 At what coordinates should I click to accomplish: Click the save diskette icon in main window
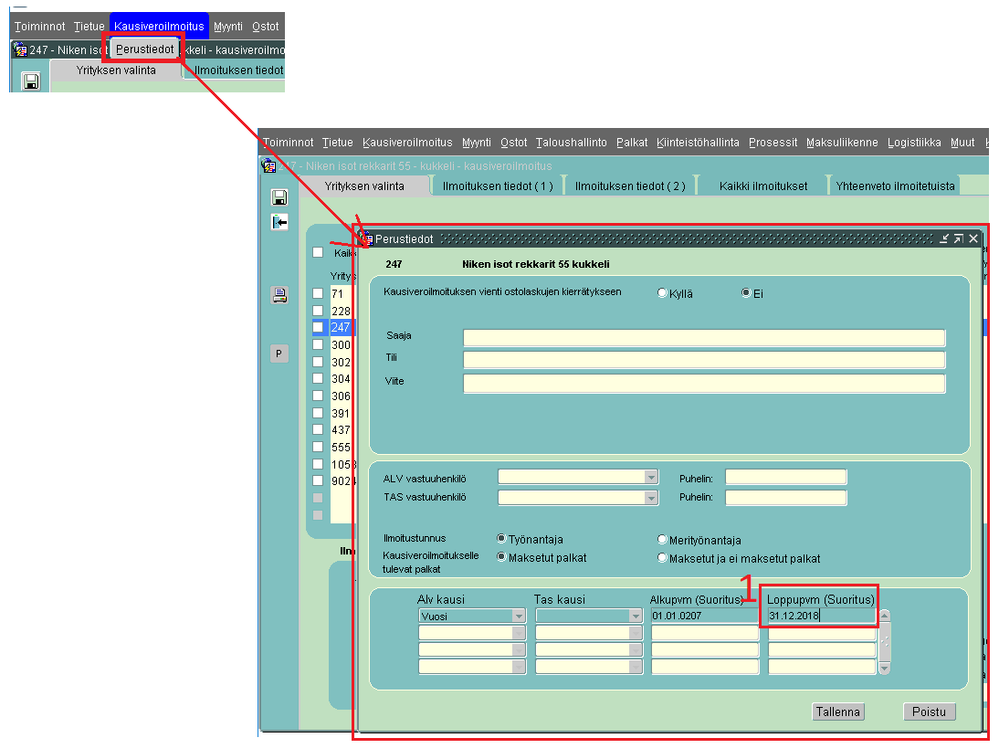(279, 197)
